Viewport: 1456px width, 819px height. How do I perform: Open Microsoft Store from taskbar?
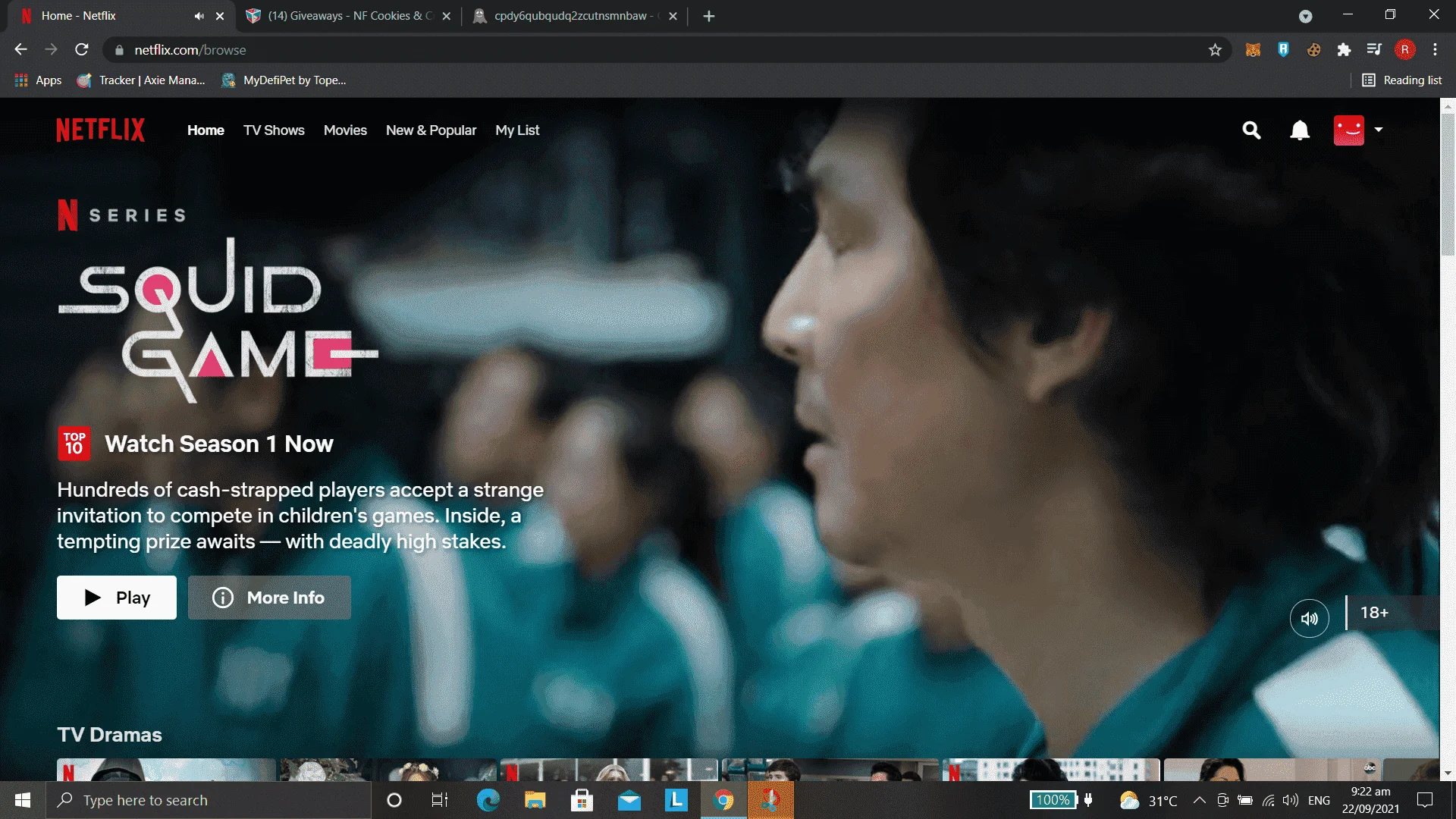click(x=582, y=800)
